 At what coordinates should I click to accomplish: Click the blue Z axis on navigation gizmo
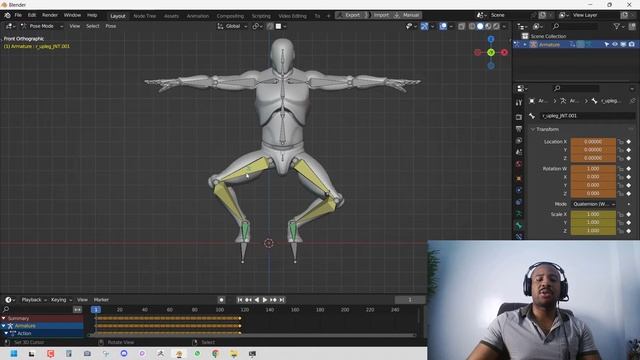491,39
